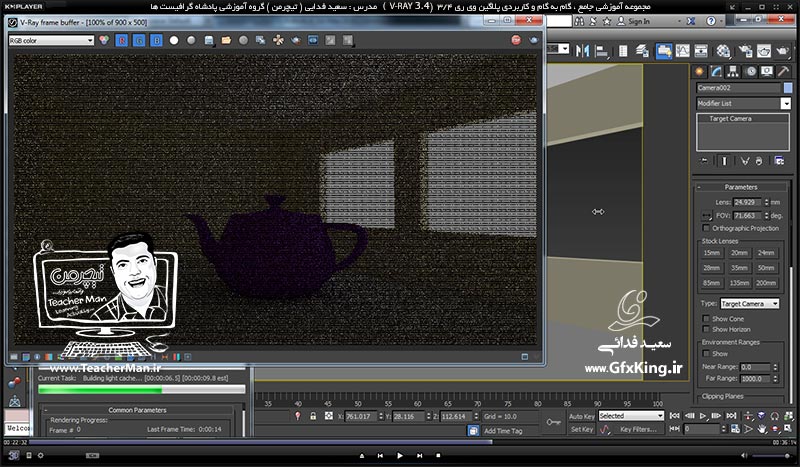Select the 200mm stock lens button
The image size is (800, 467).
(x=766, y=282)
